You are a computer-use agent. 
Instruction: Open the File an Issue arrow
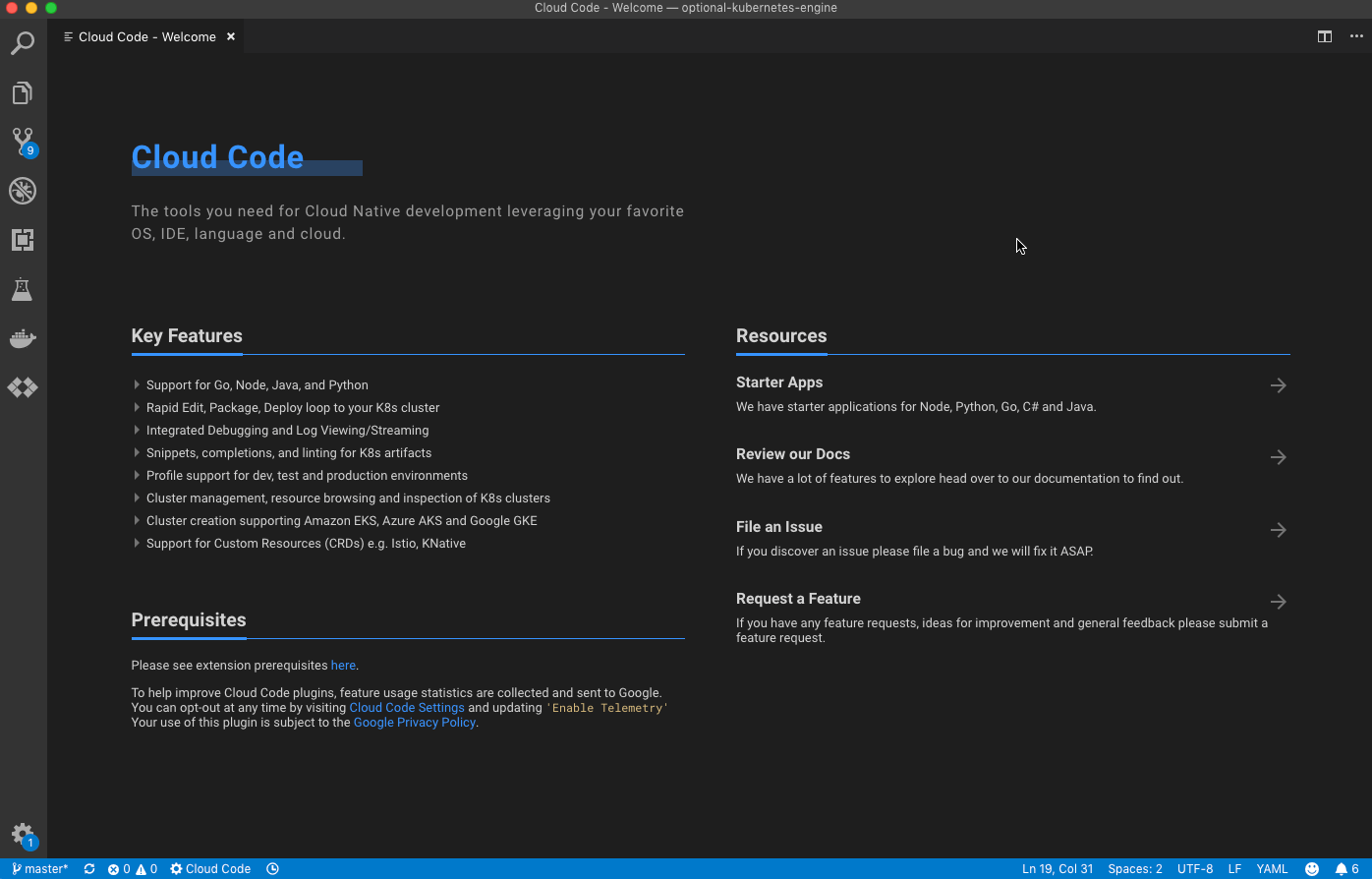[1278, 530]
